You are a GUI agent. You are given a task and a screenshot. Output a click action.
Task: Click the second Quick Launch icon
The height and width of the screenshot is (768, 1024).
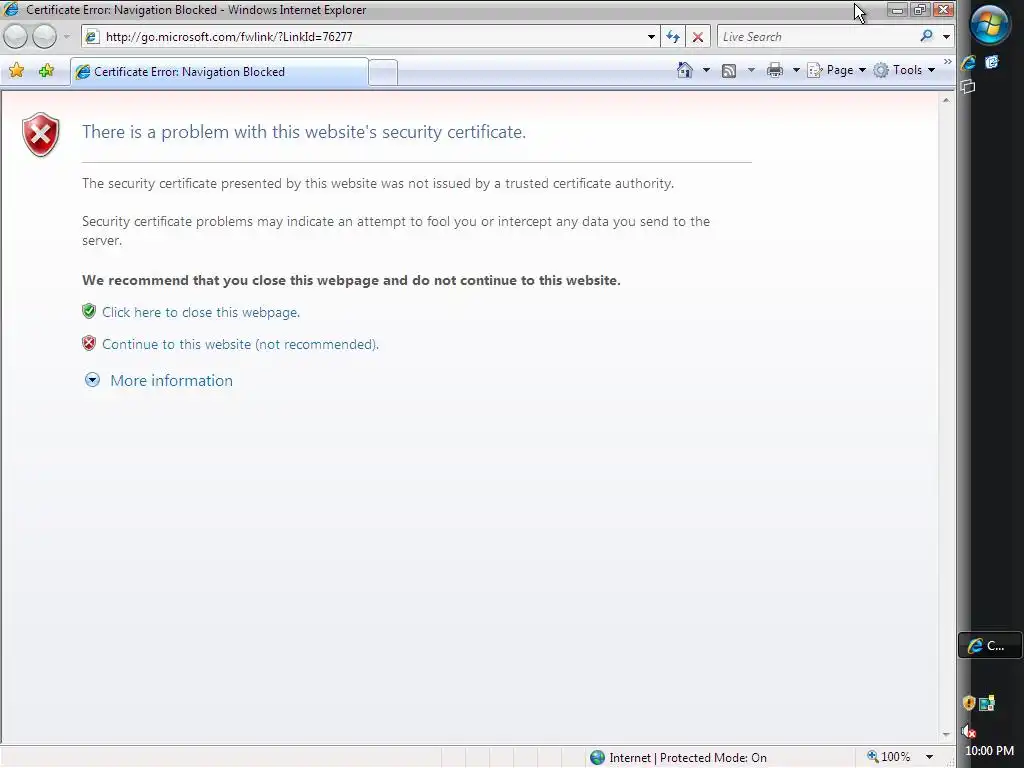tap(992, 62)
